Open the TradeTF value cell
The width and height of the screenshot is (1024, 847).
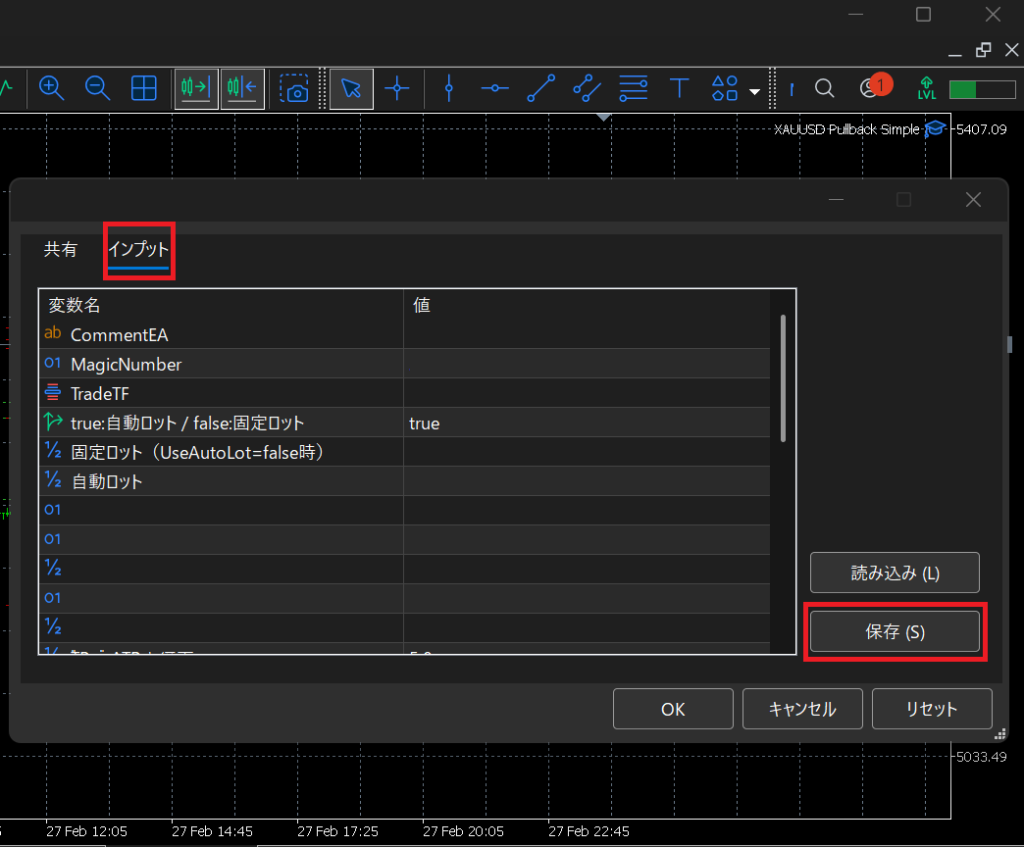[x=586, y=393]
